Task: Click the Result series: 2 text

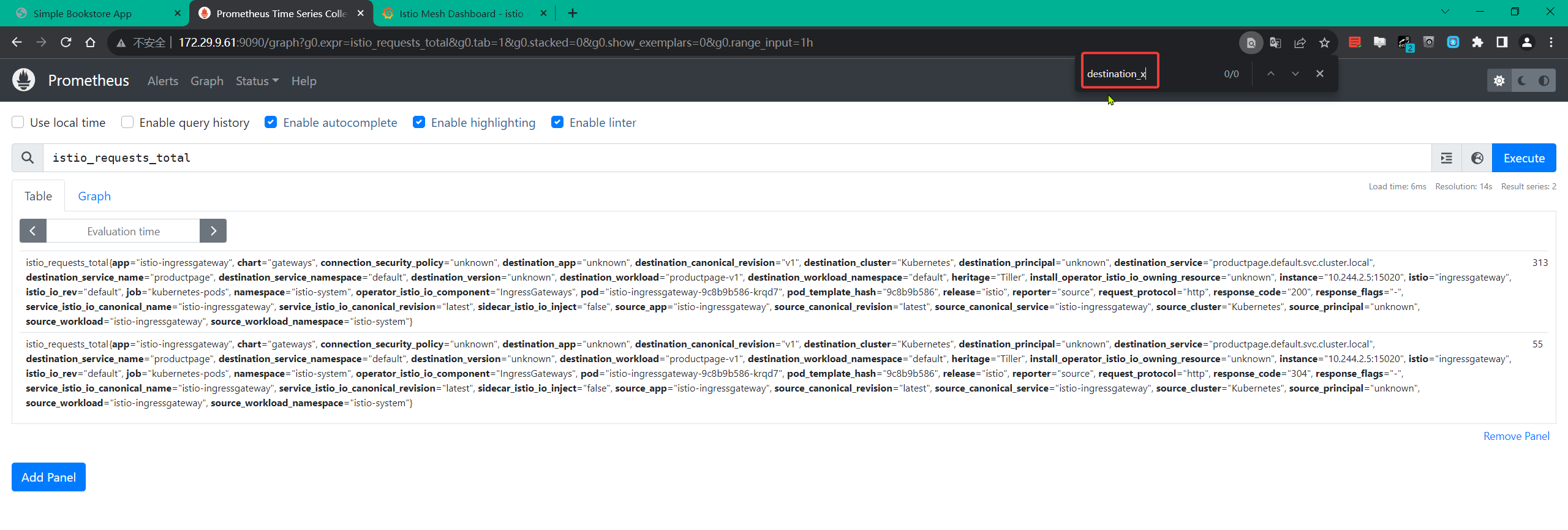Action: 1528,186
